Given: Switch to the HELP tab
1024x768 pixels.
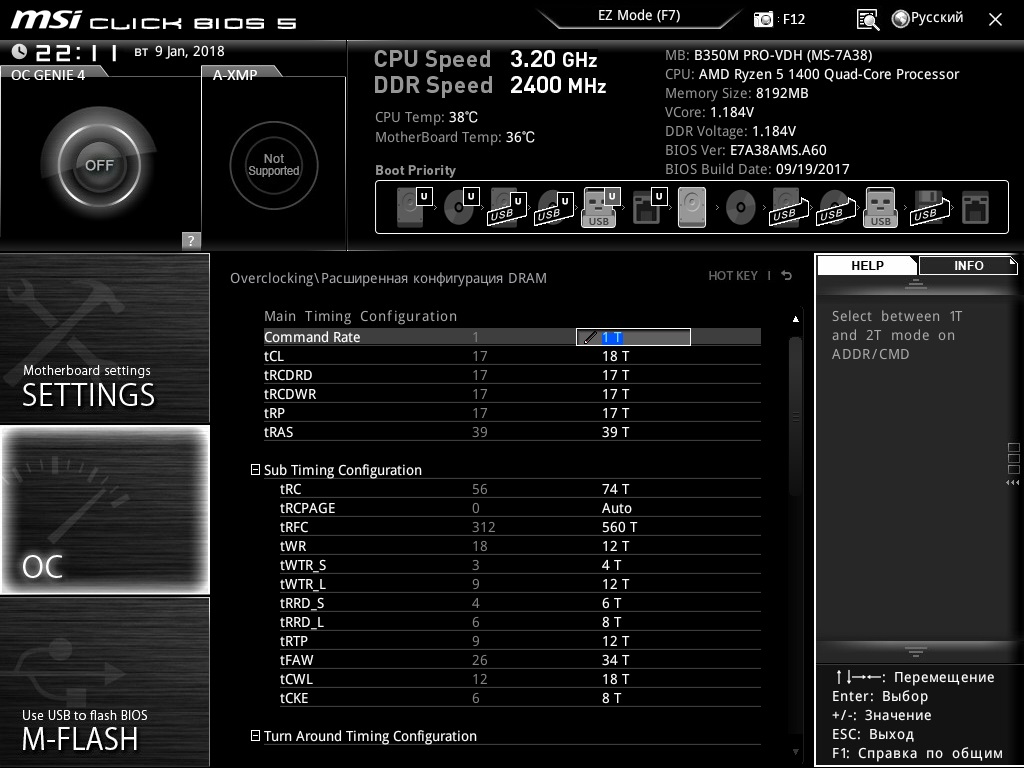Looking at the screenshot, I should coord(867,266).
